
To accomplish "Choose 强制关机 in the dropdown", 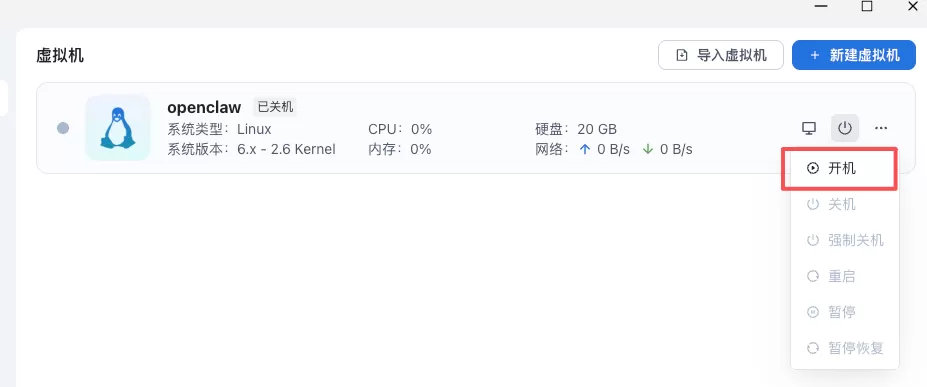I will (x=844, y=240).
